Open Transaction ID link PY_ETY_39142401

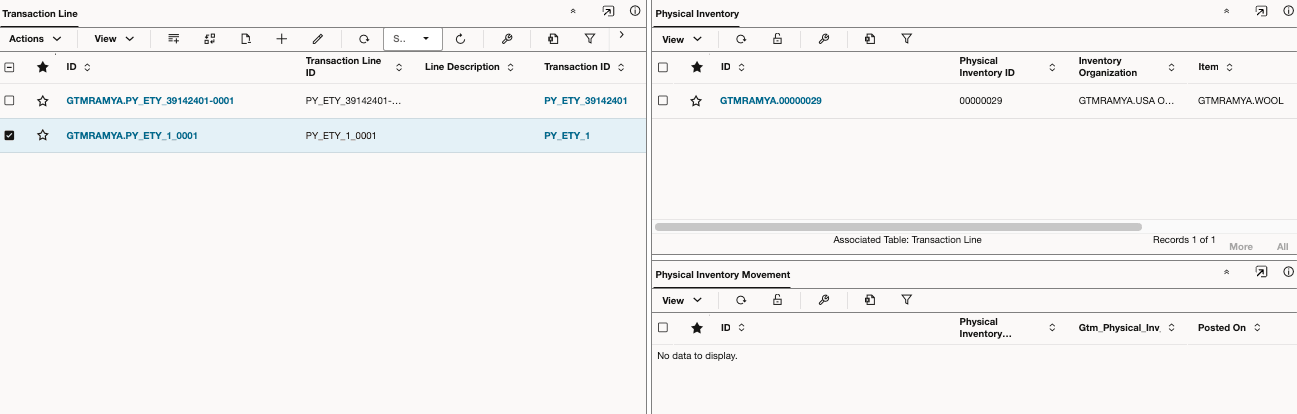586,101
